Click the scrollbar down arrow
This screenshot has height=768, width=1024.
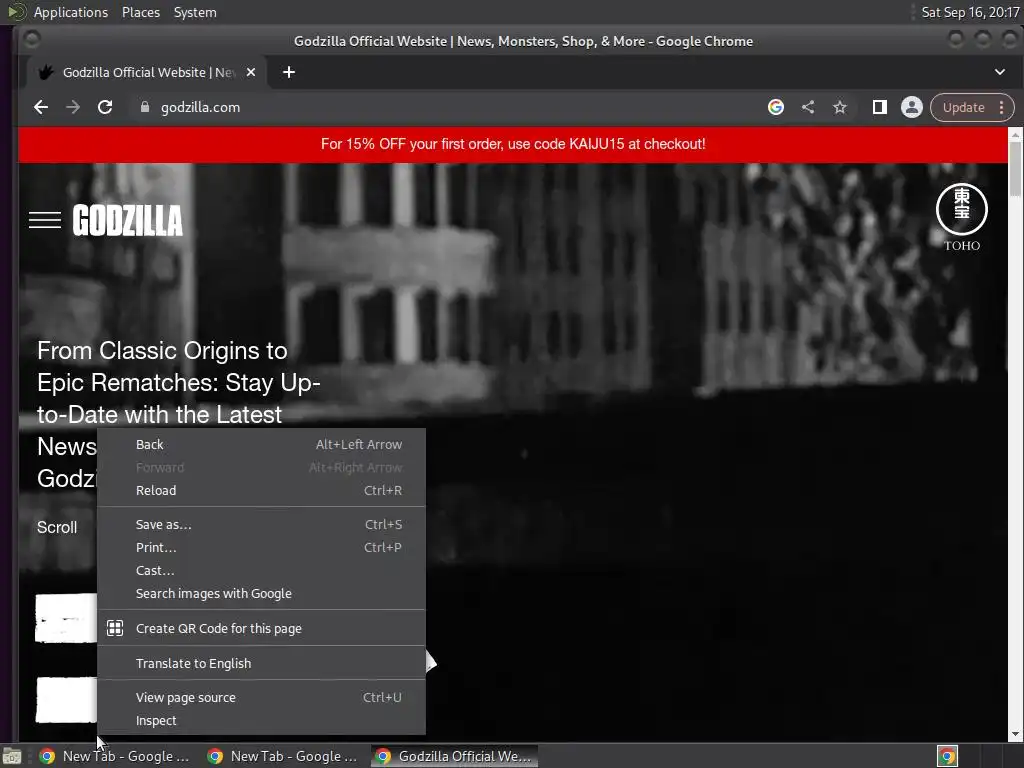pyautogui.click(x=1015, y=735)
